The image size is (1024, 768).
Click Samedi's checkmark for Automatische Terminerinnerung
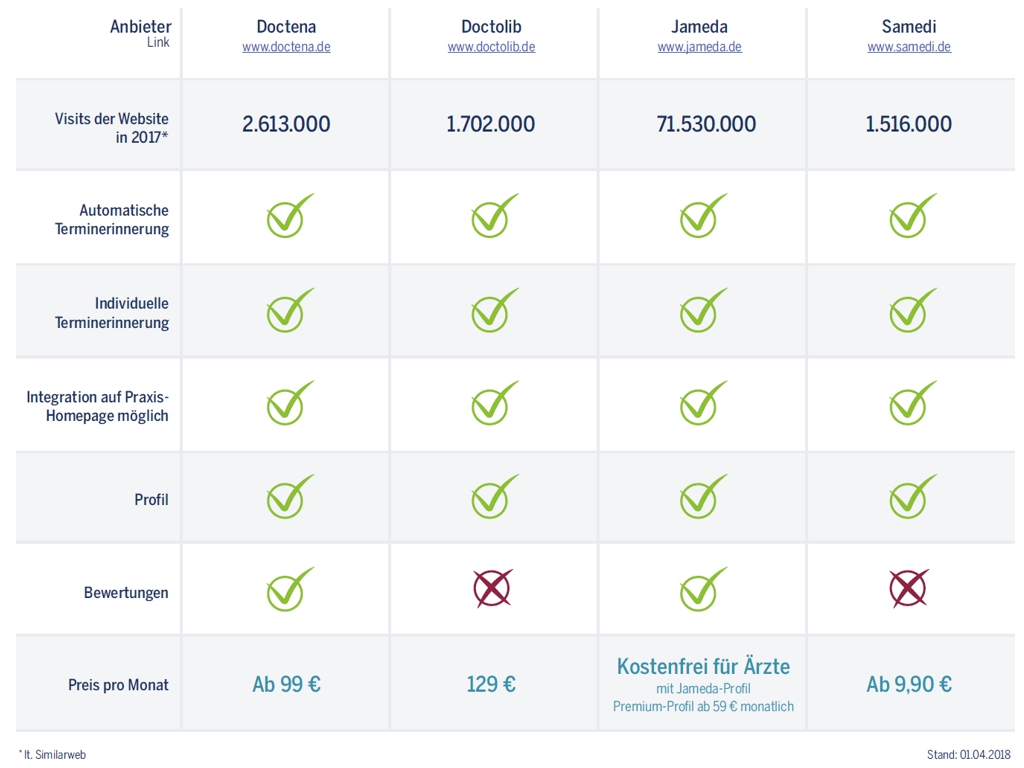pyautogui.click(x=913, y=215)
